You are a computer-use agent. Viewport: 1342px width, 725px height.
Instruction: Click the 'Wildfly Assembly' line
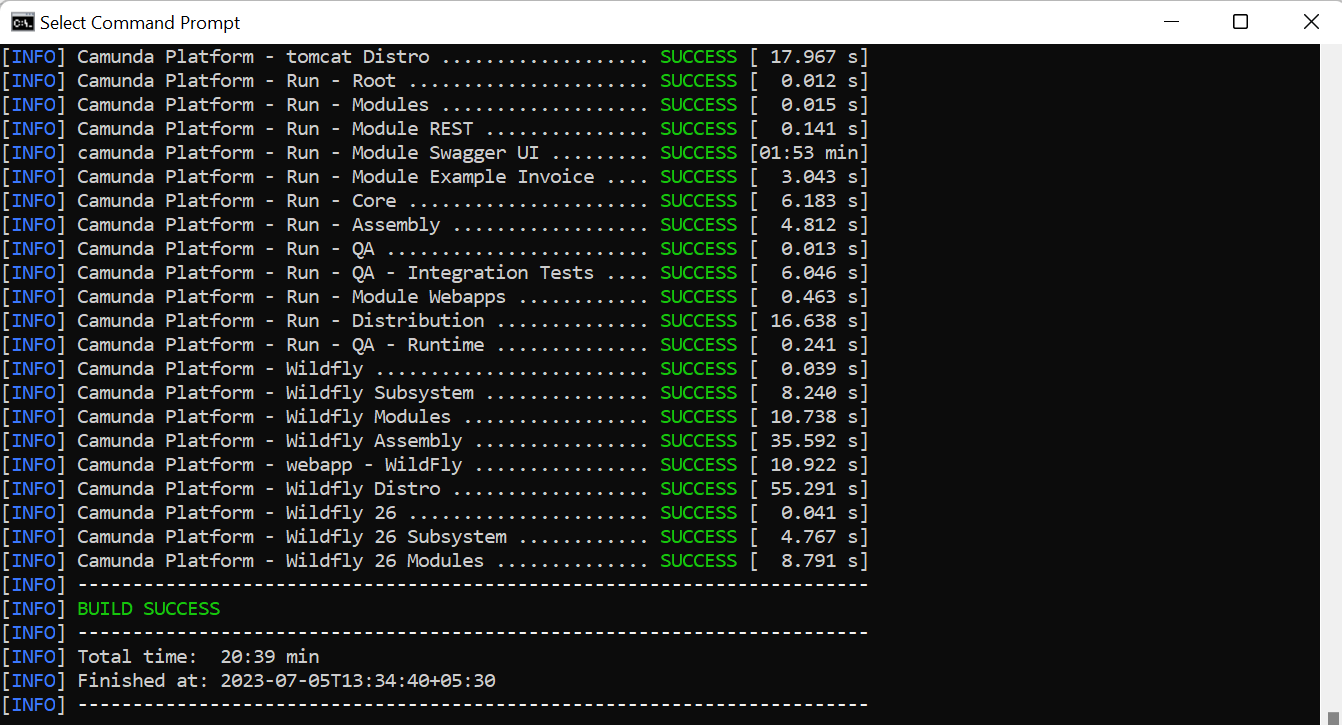click(435, 441)
